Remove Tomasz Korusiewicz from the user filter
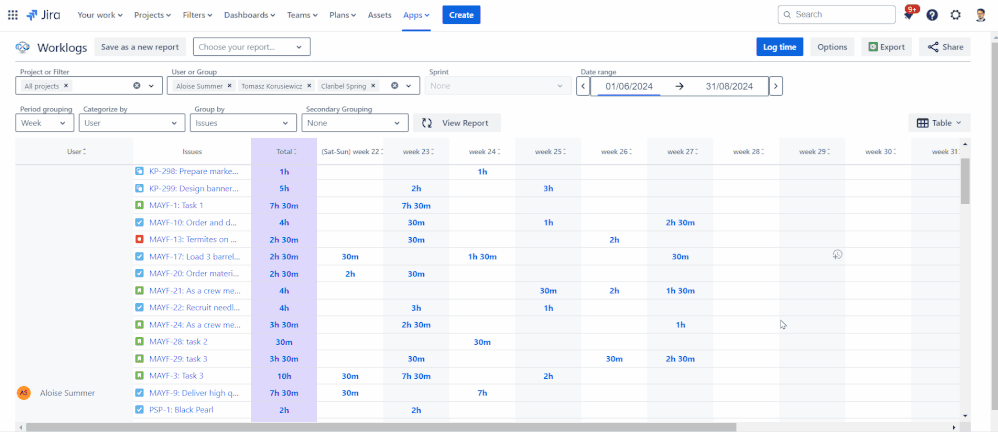The height and width of the screenshot is (432, 998). tap(309, 85)
